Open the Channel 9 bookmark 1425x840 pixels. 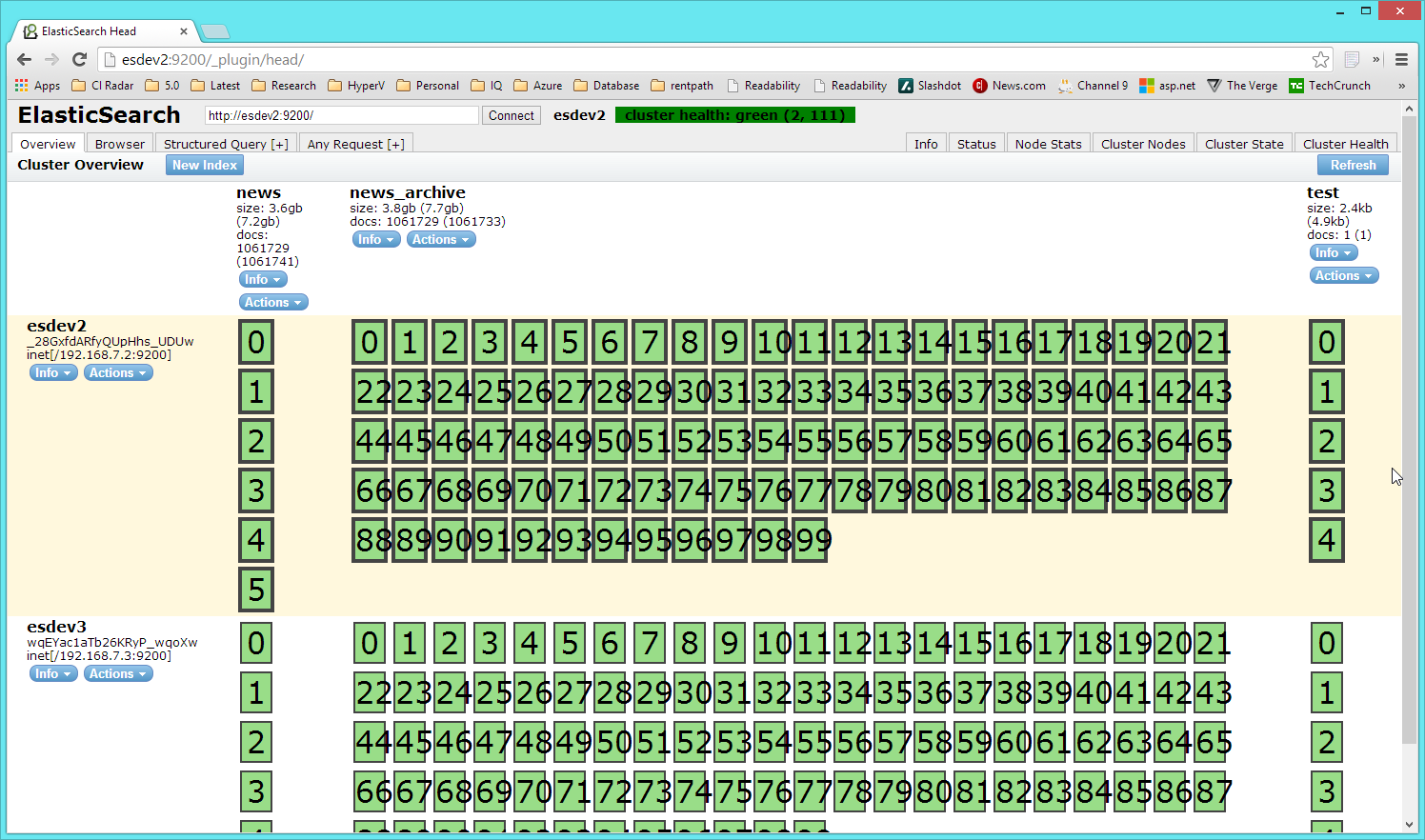[x=1094, y=86]
